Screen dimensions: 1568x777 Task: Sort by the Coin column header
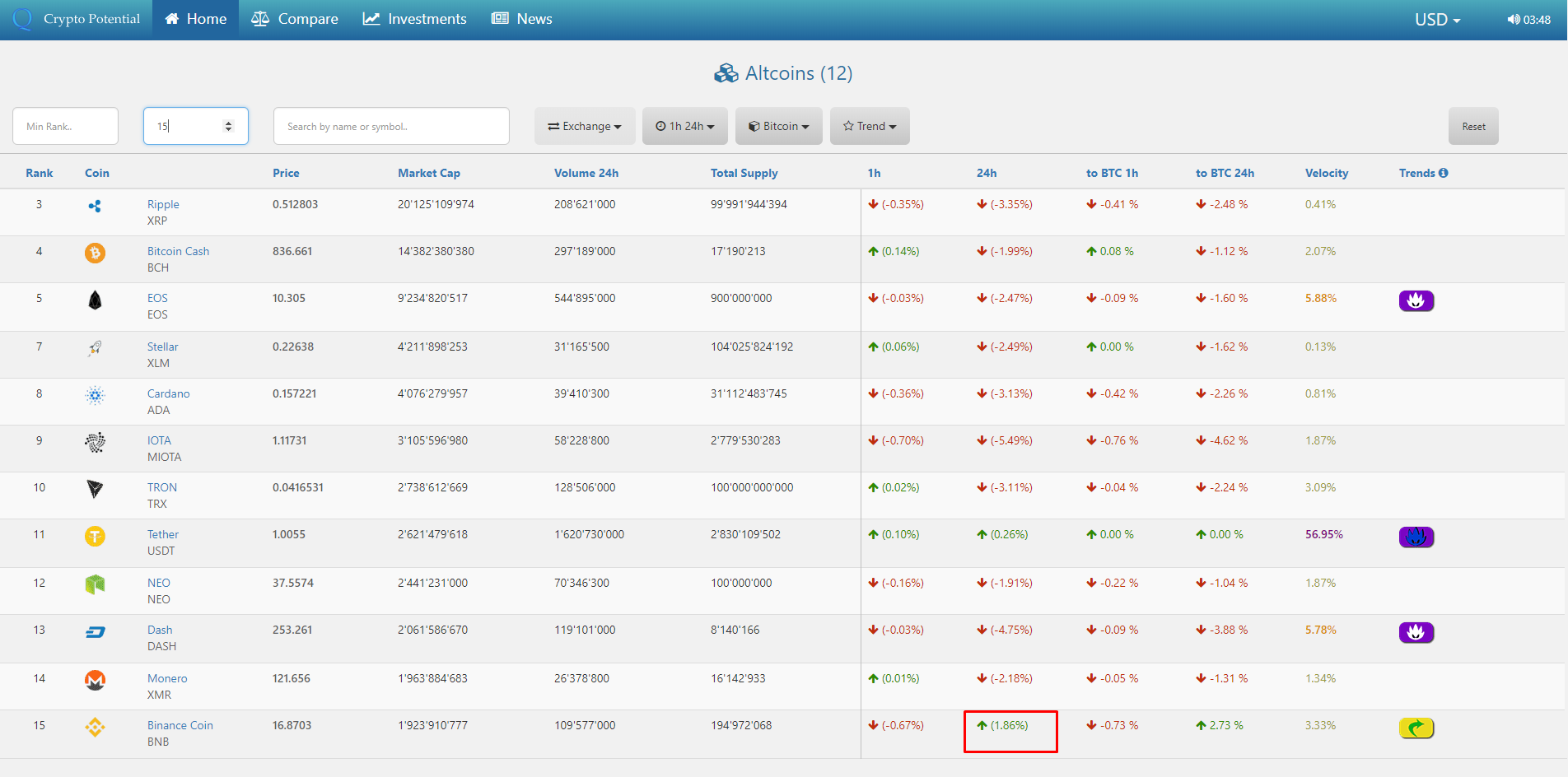97,173
